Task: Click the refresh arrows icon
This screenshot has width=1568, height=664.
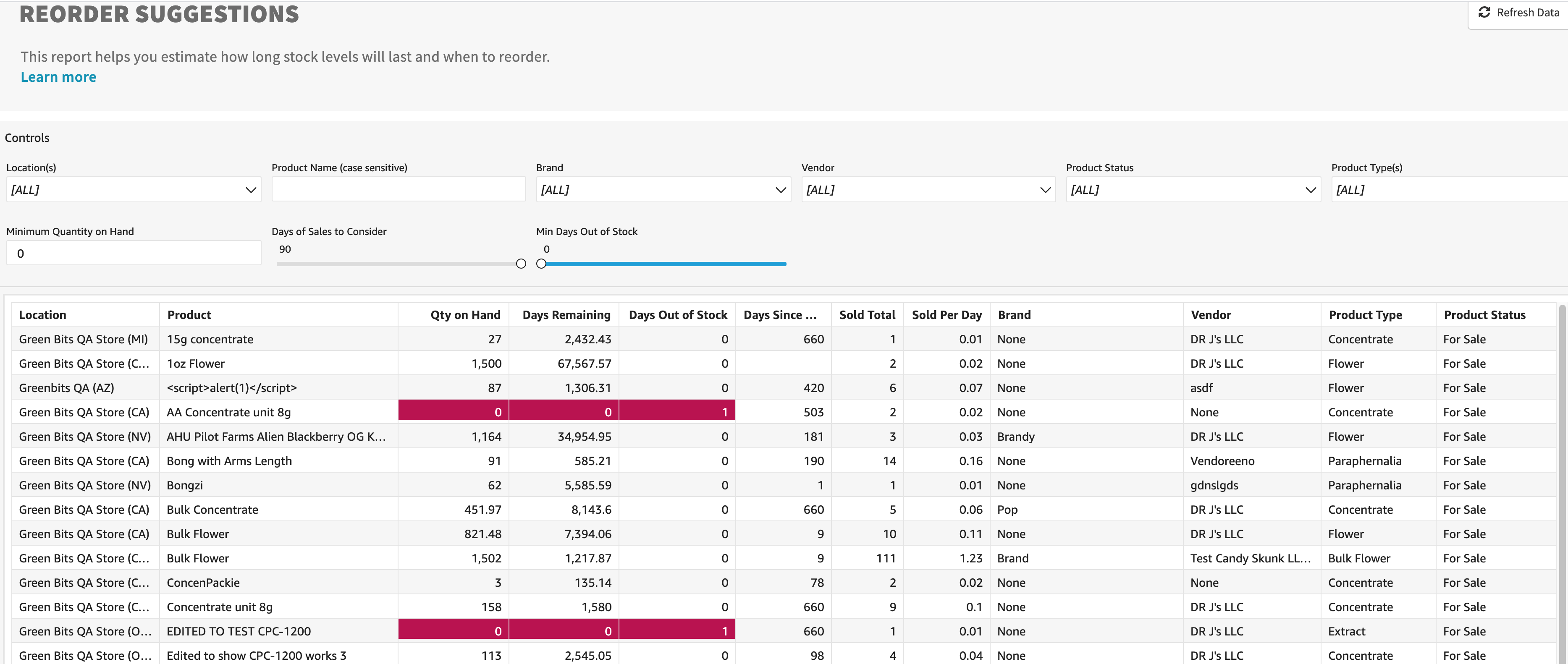Action: pos(1484,12)
